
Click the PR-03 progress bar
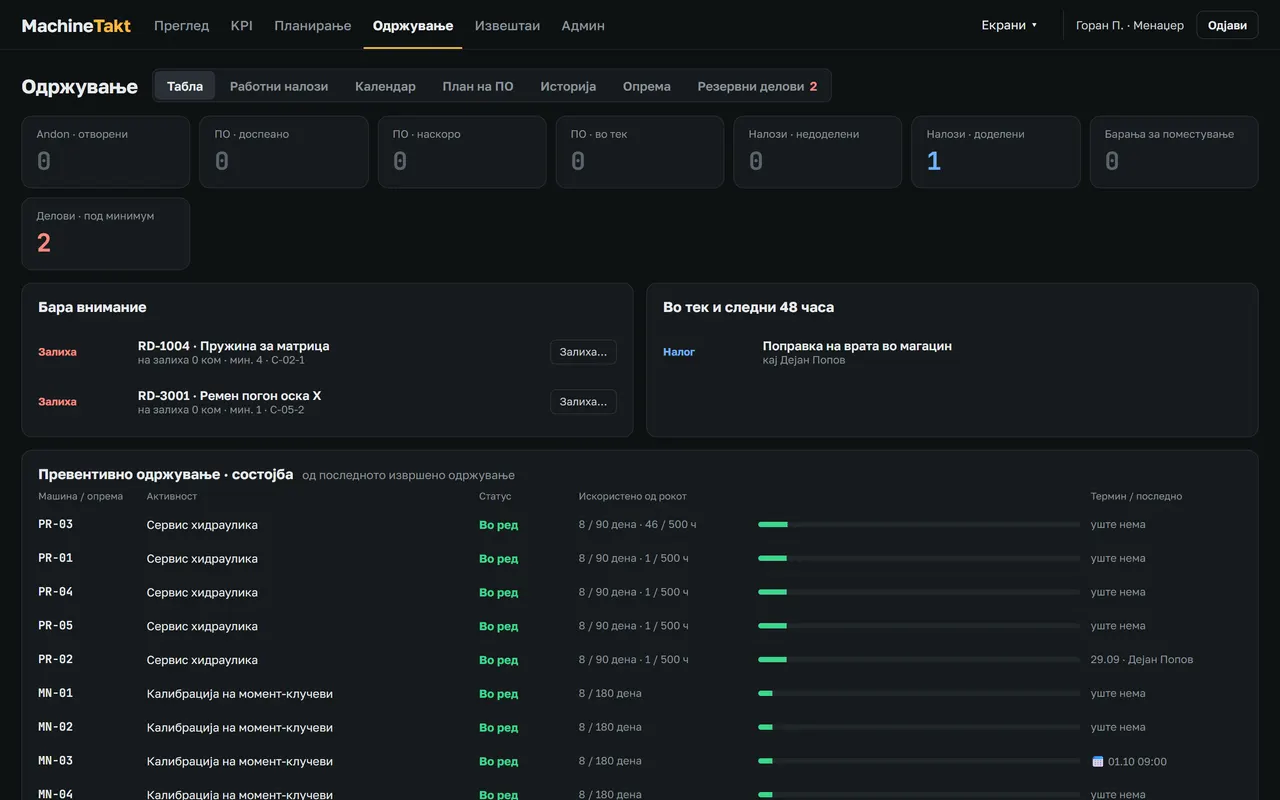tap(918, 524)
